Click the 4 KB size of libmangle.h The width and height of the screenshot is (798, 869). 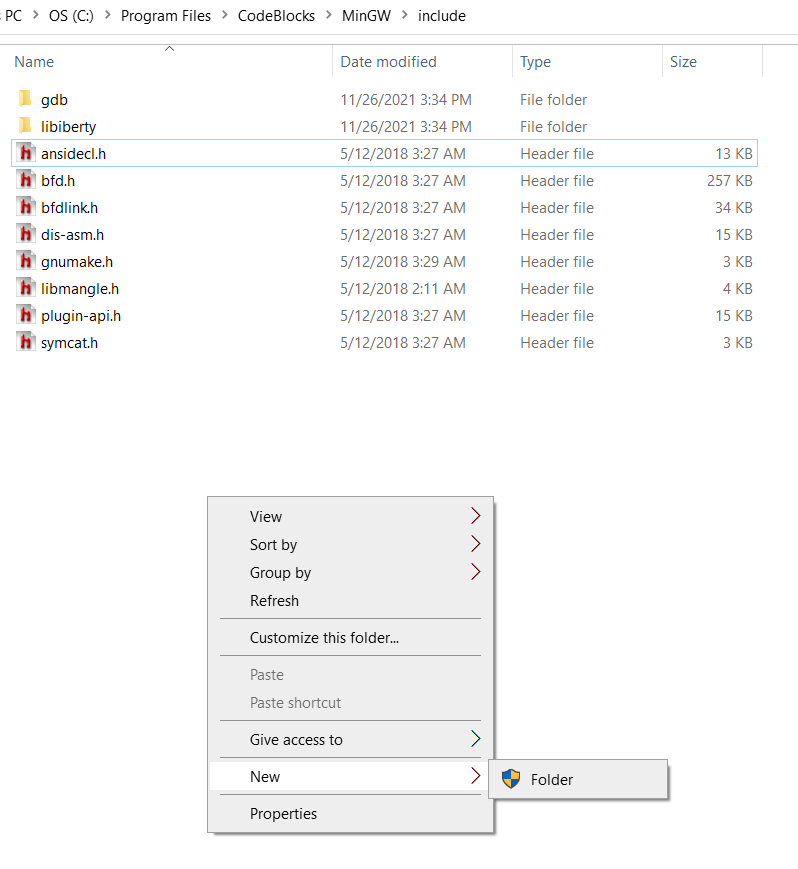click(x=738, y=289)
